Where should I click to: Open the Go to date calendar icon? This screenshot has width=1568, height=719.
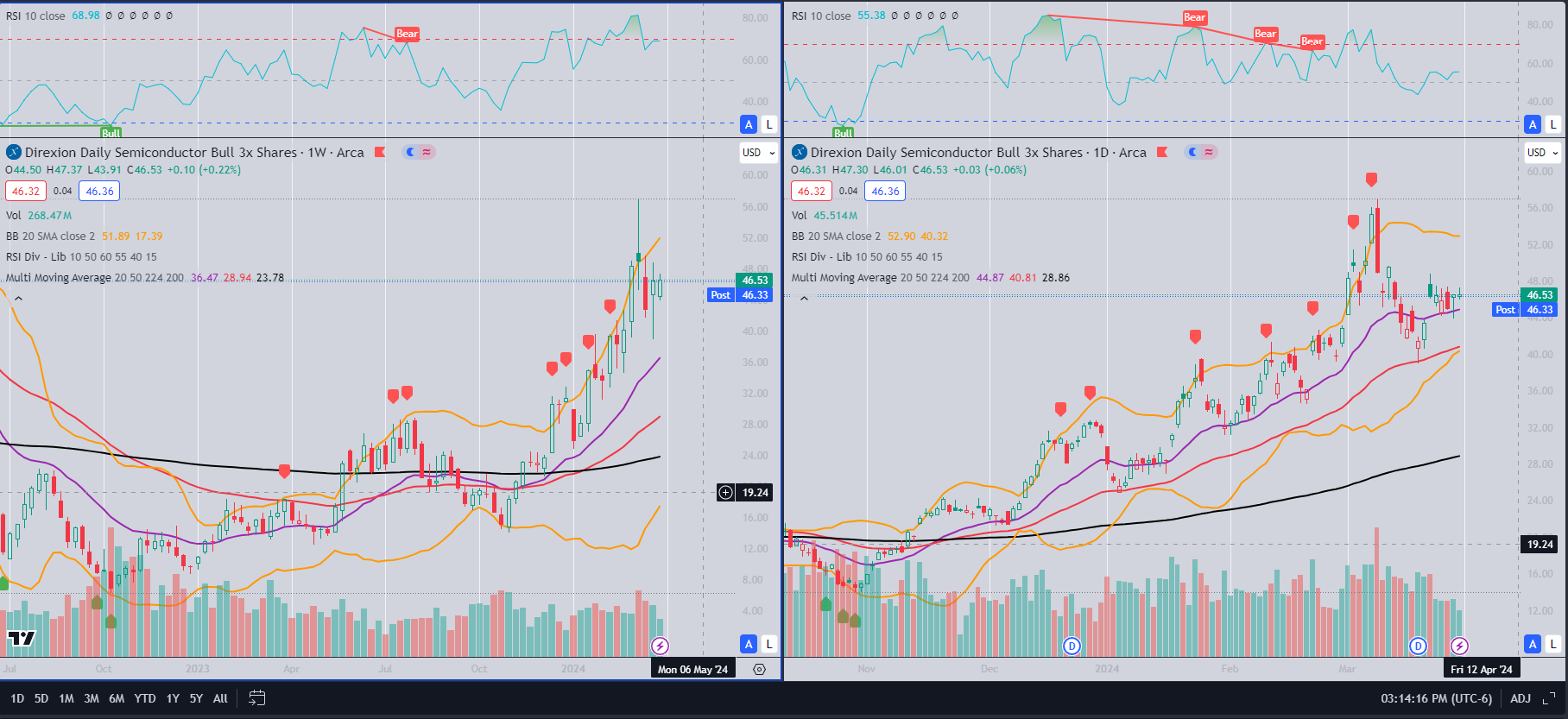click(256, 698)
